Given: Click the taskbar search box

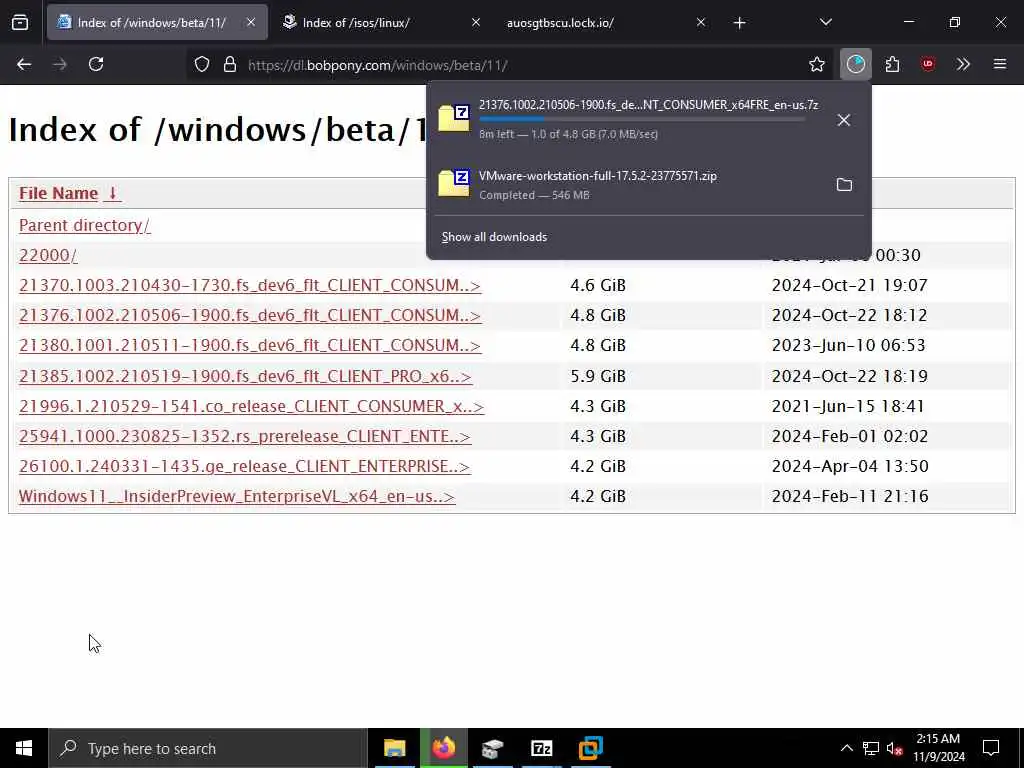Looking at the screenshot, I should click(208, 748).
